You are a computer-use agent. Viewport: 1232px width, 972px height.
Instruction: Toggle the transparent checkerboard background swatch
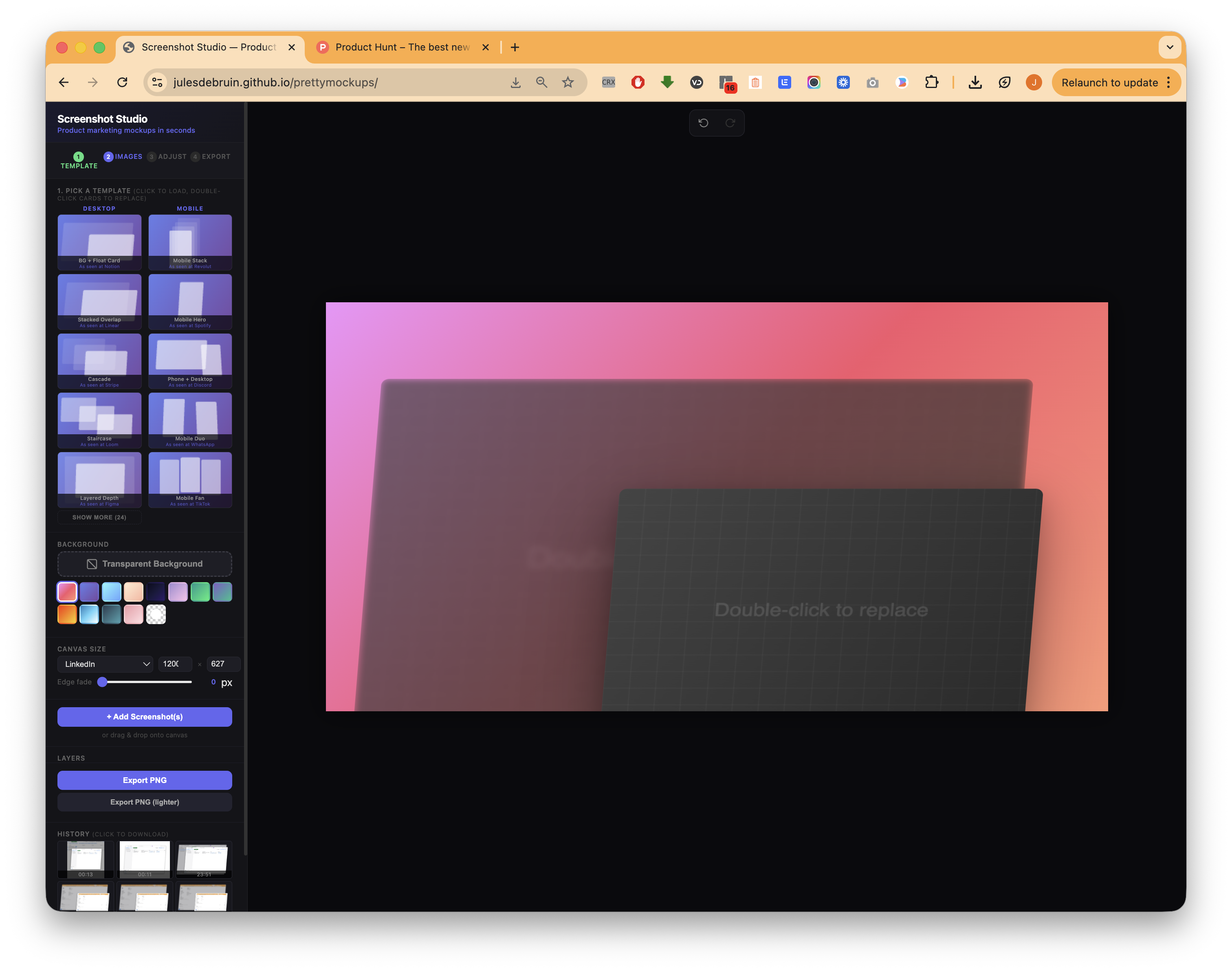(156, 615)
